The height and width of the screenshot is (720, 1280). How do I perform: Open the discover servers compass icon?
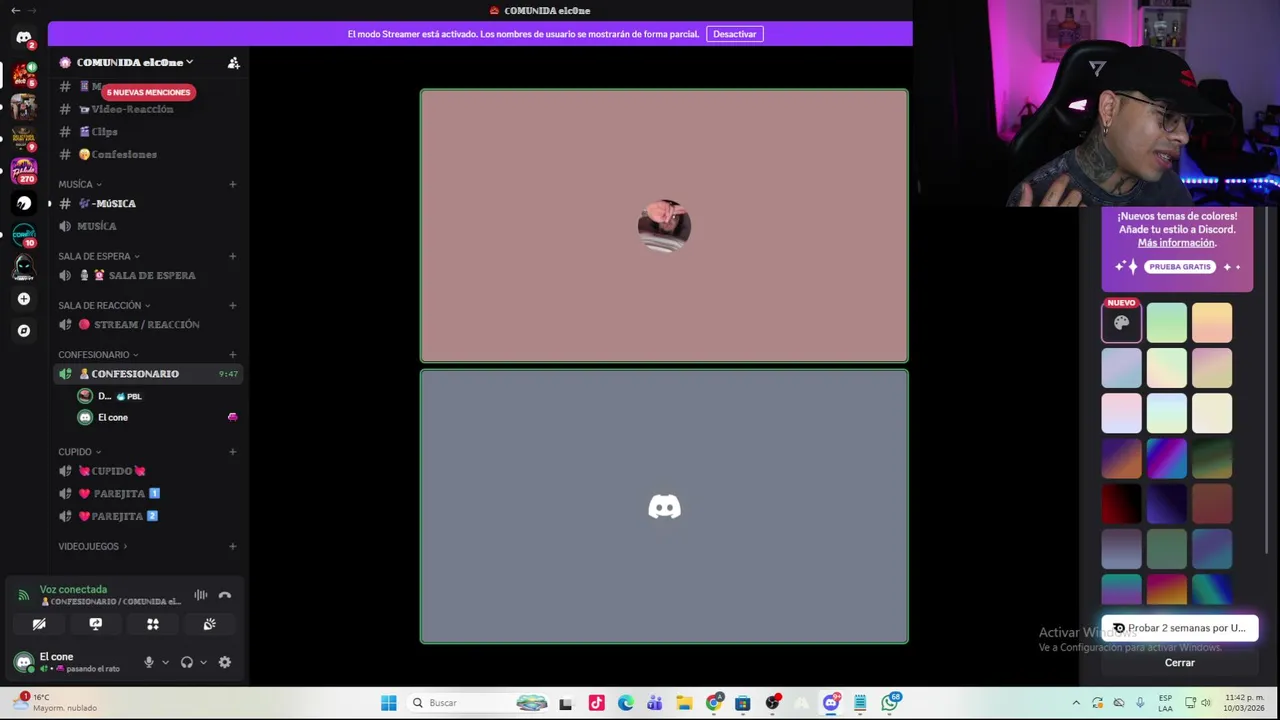(x=24, y=331)
